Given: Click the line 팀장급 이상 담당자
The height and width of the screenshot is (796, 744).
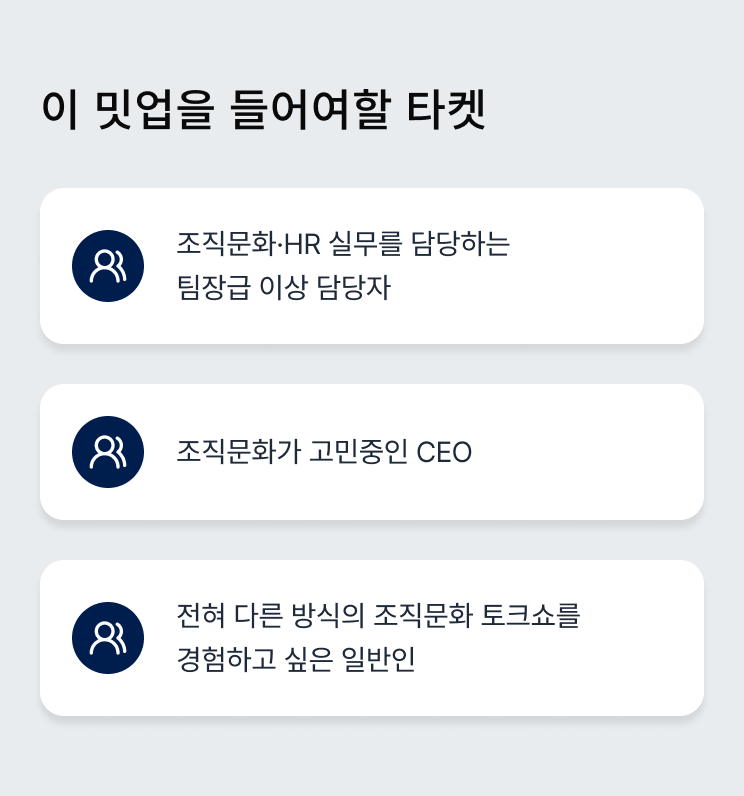Looking at the screenshot, I should point(284,288).
